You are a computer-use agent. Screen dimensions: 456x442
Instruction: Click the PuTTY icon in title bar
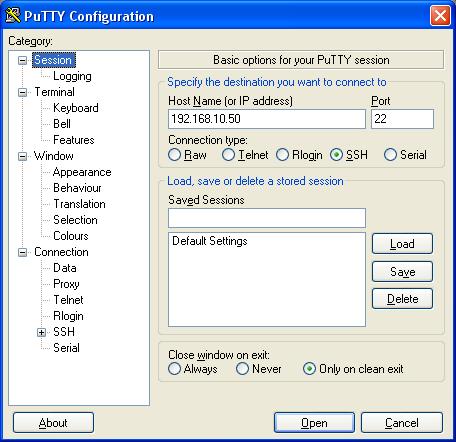coord(13,15)
